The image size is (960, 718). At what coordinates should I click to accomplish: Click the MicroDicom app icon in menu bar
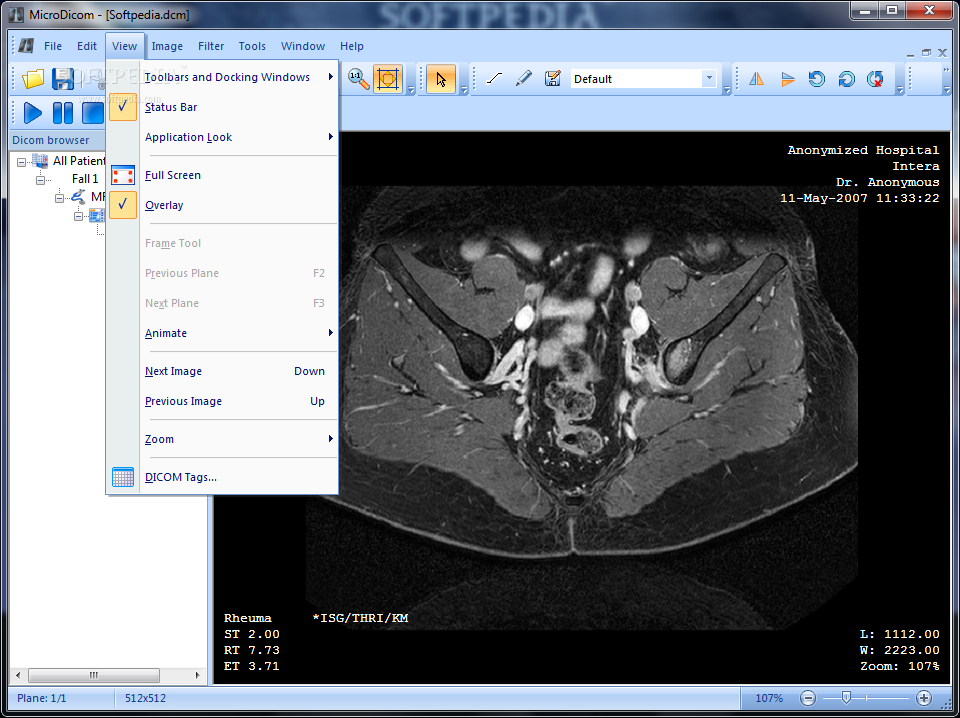pos(26,46)
